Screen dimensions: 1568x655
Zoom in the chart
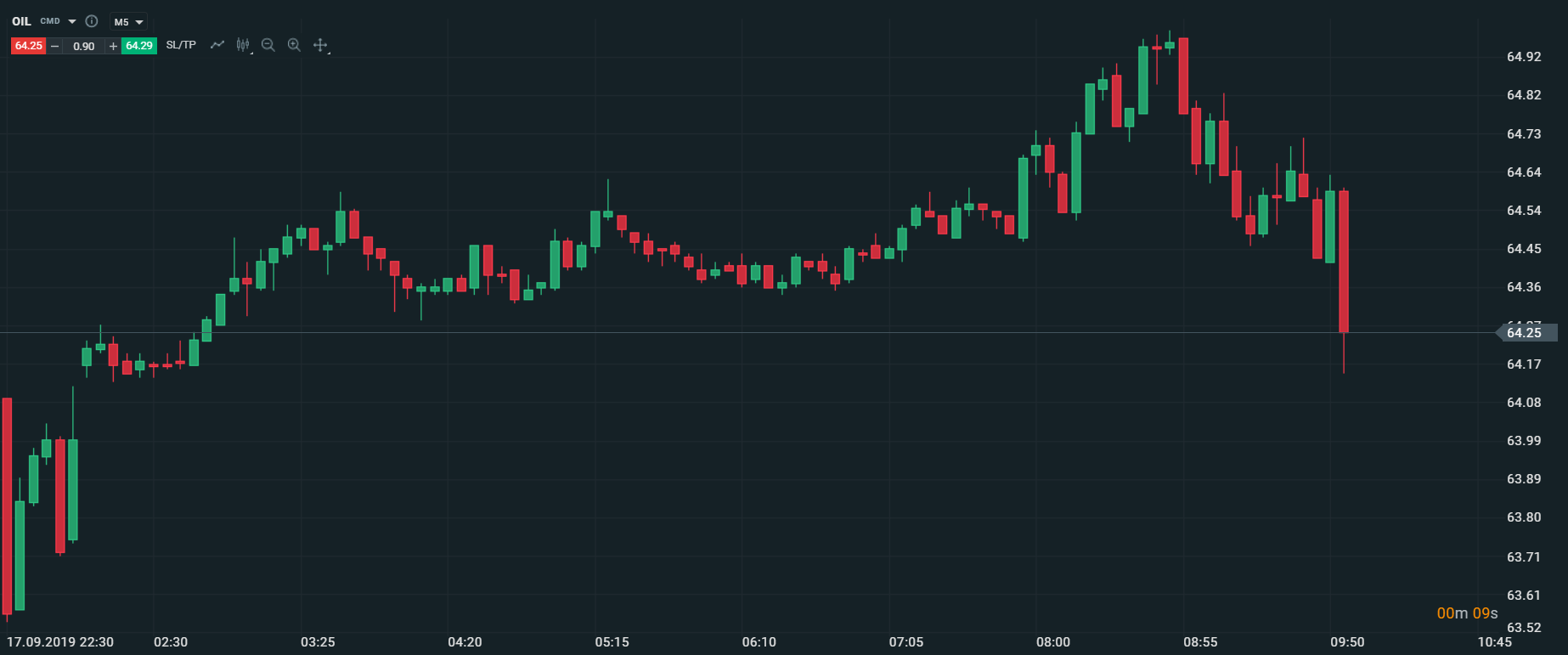click(x=294, y=45)
